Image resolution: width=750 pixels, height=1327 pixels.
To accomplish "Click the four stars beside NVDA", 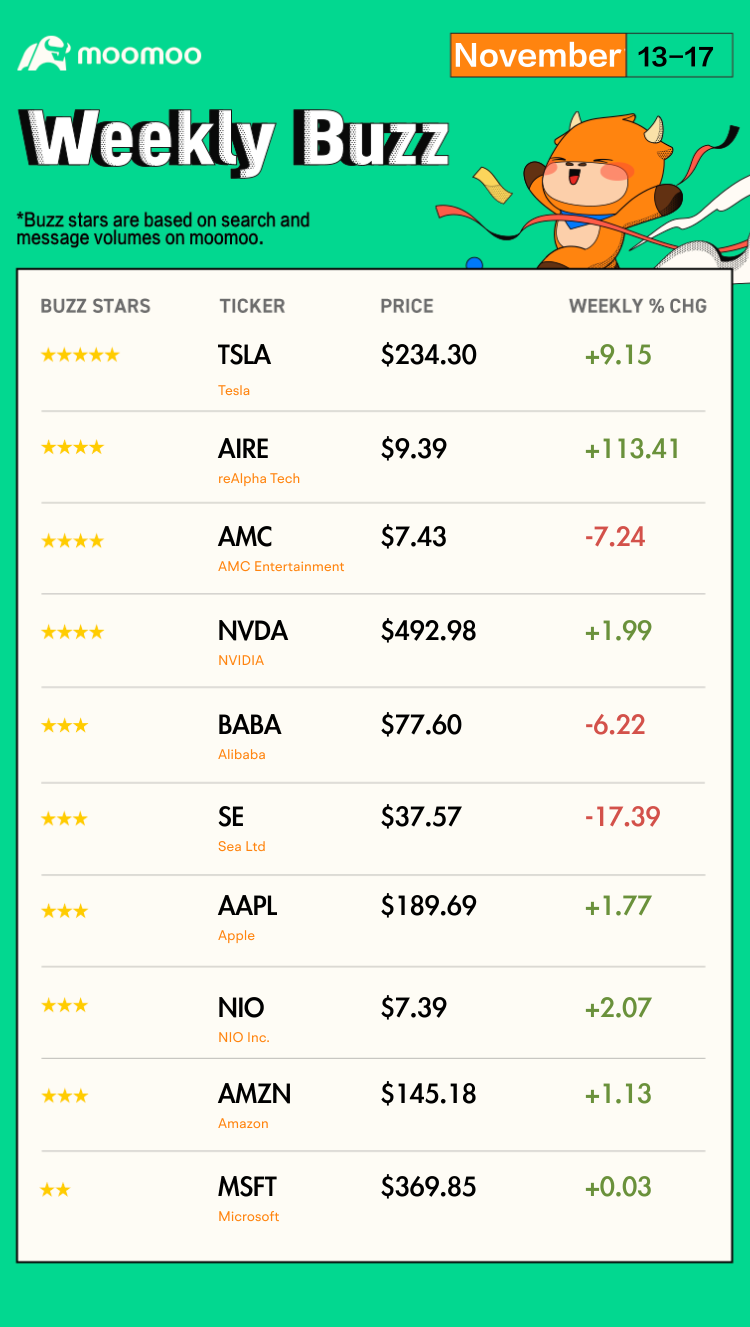I will click(72, 632).
